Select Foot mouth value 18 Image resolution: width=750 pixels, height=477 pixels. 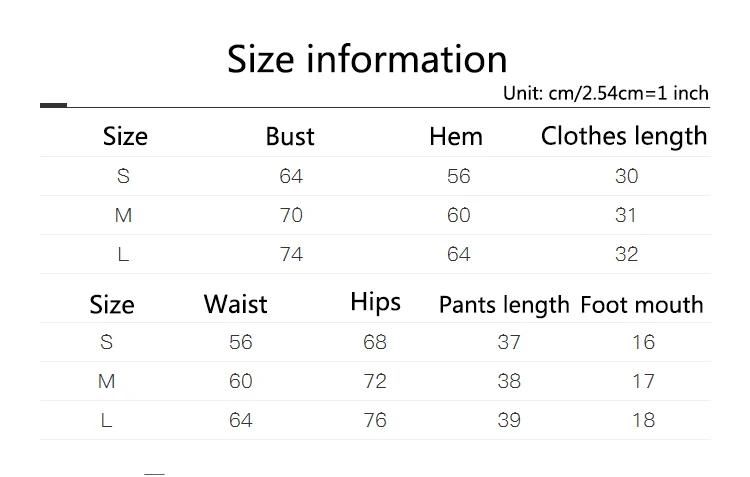[643, 420]
